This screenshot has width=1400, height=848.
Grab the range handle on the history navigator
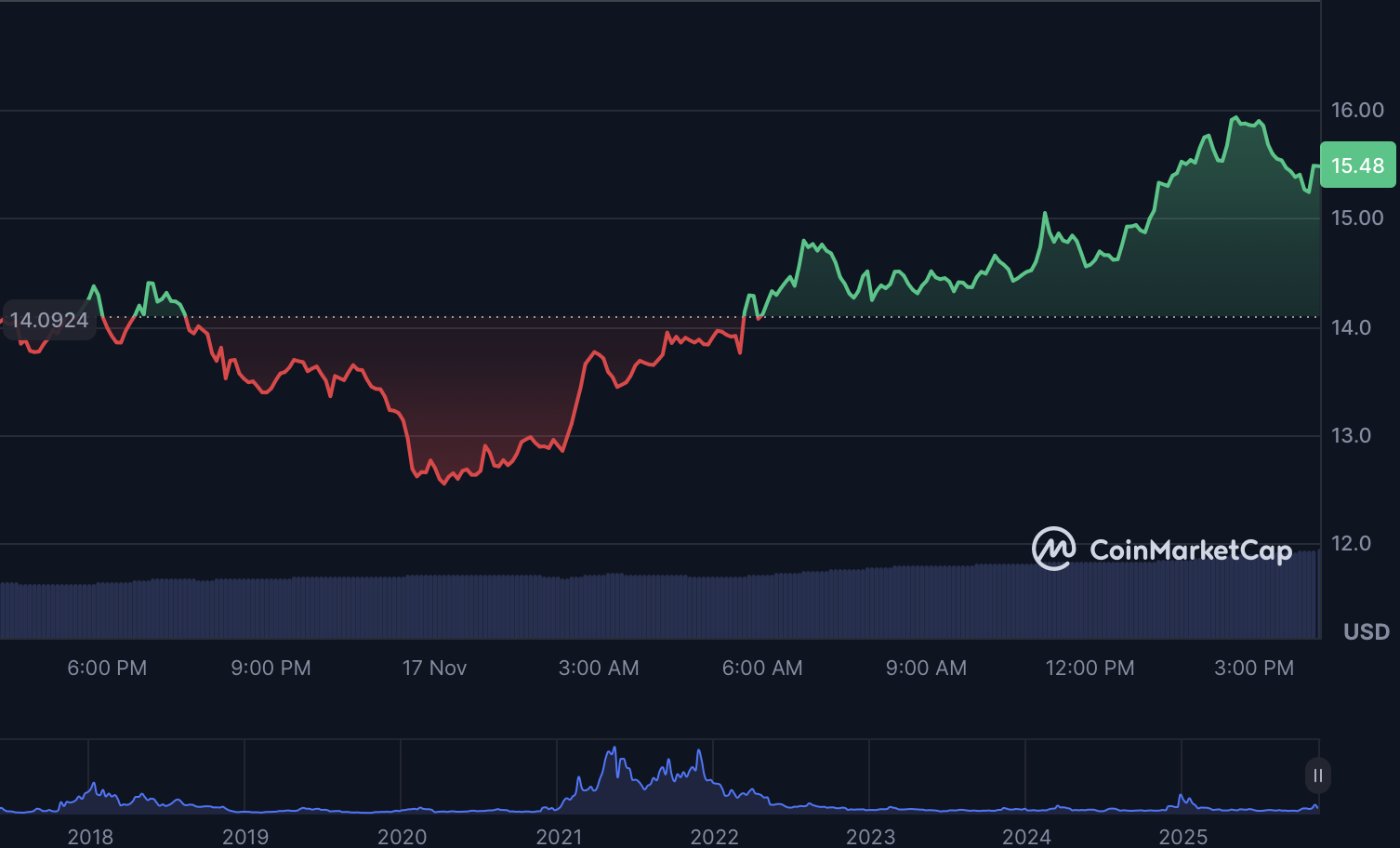point(1317,775)
